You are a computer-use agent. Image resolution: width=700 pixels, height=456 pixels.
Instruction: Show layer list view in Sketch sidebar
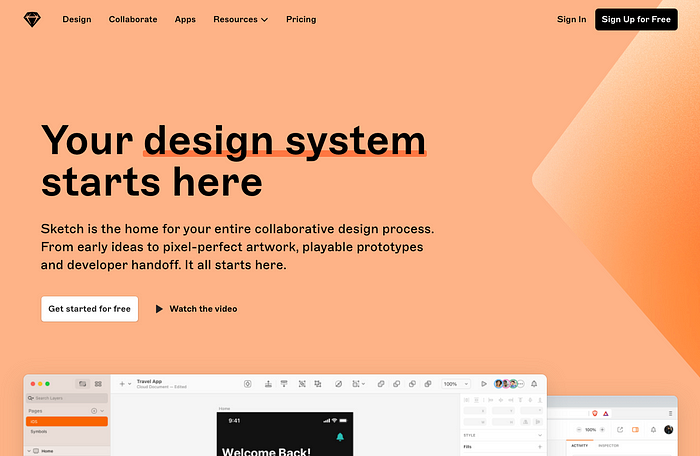coord(83,384)
